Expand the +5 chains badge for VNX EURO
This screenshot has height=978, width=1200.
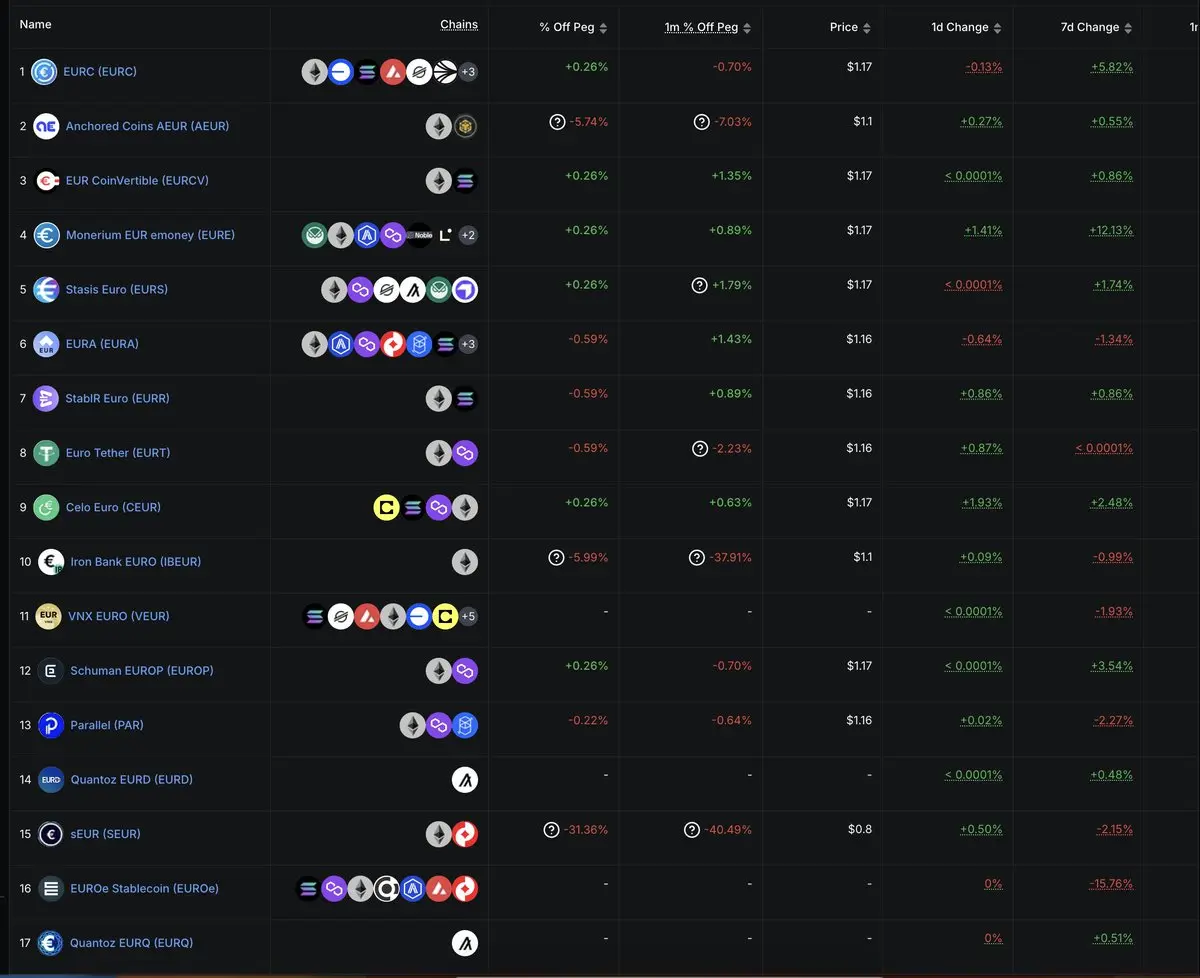[x=468, y=617]
